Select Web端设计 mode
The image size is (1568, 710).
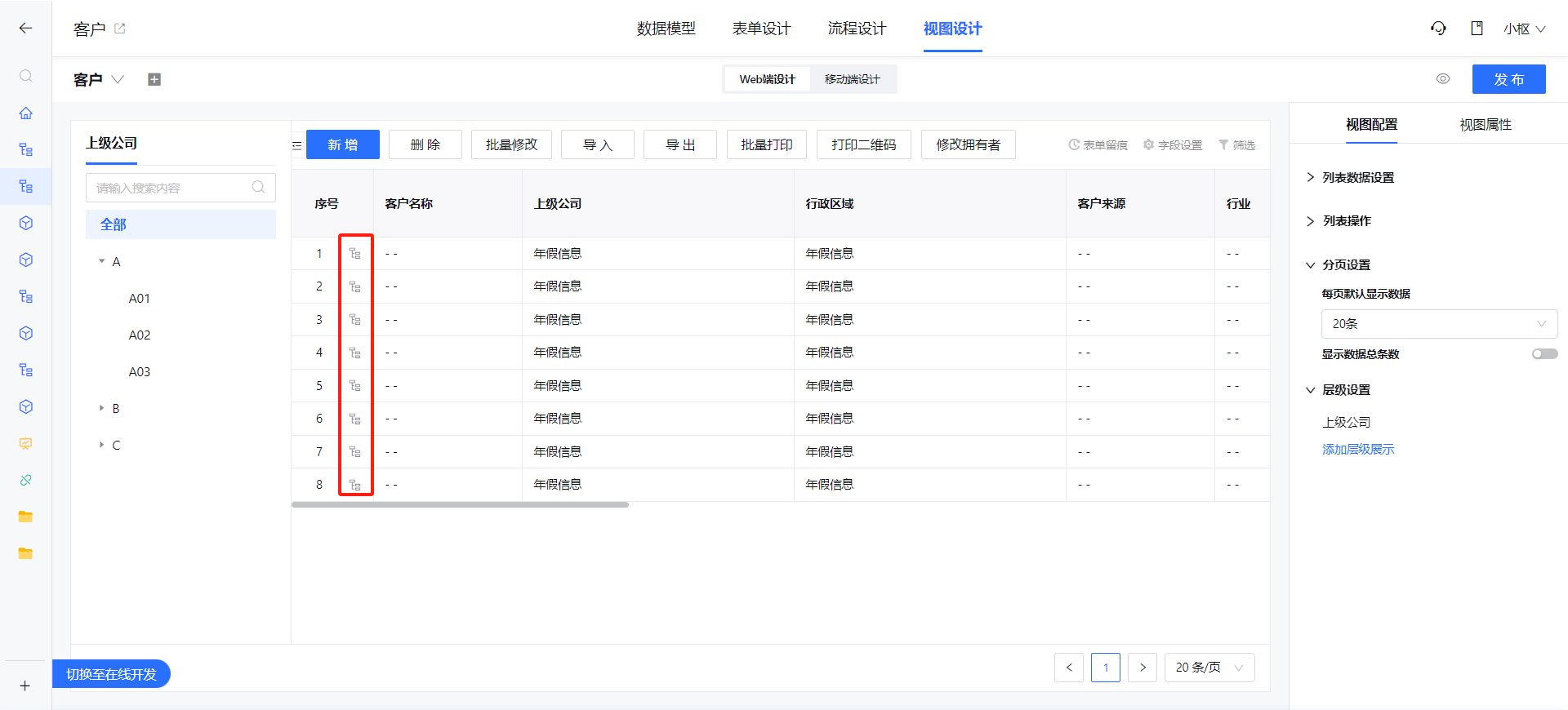click(768, 79)
